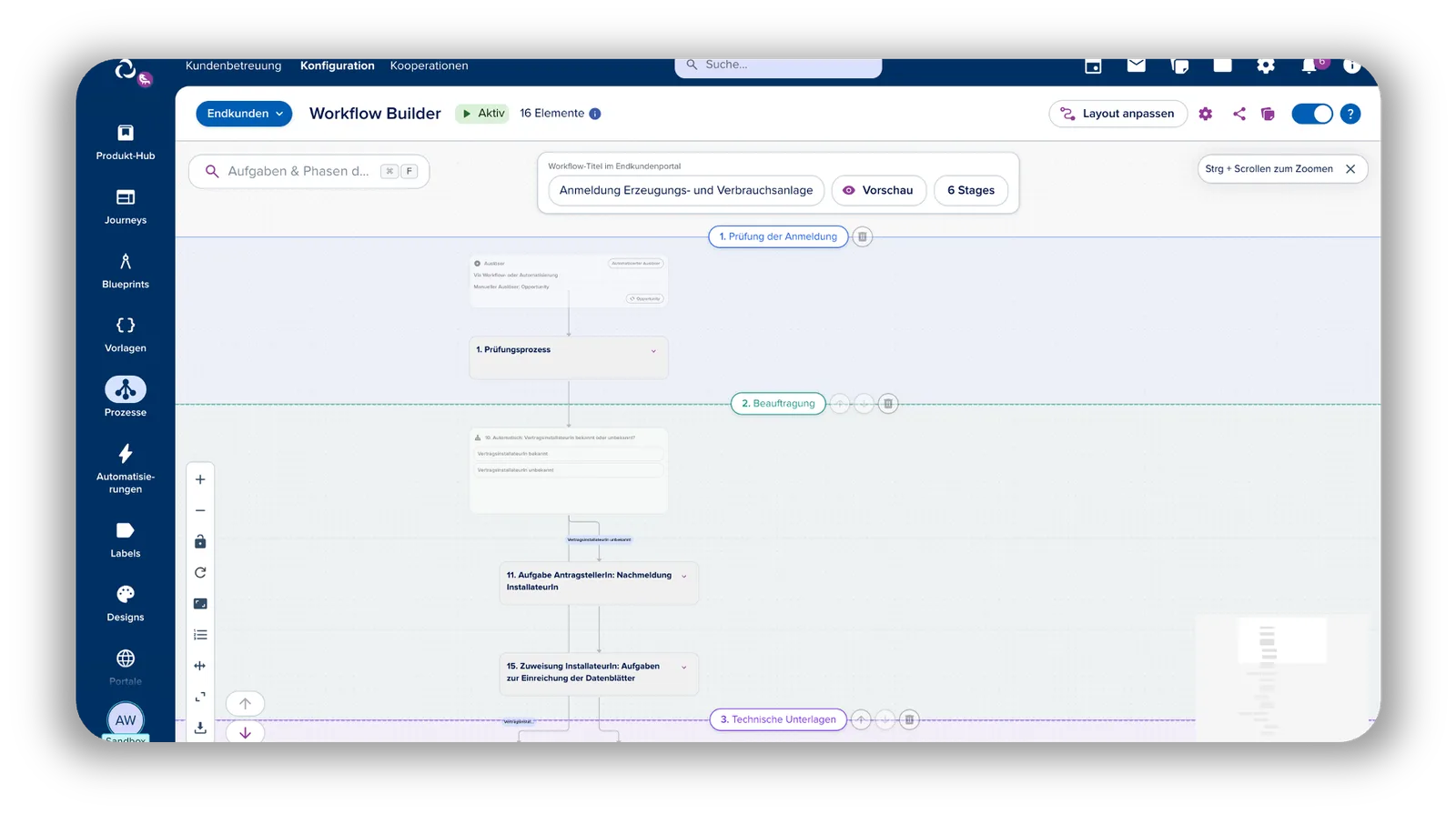Zoom in with the plus icon
Image resolution: width=1456 pixels, height=814 pixels.
coord(200,479)
